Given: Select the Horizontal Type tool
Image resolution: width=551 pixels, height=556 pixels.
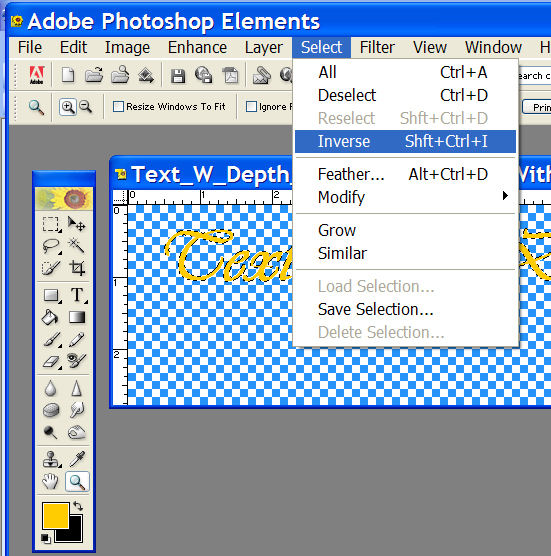Looking at the screenshot, I should coord(77,295).
